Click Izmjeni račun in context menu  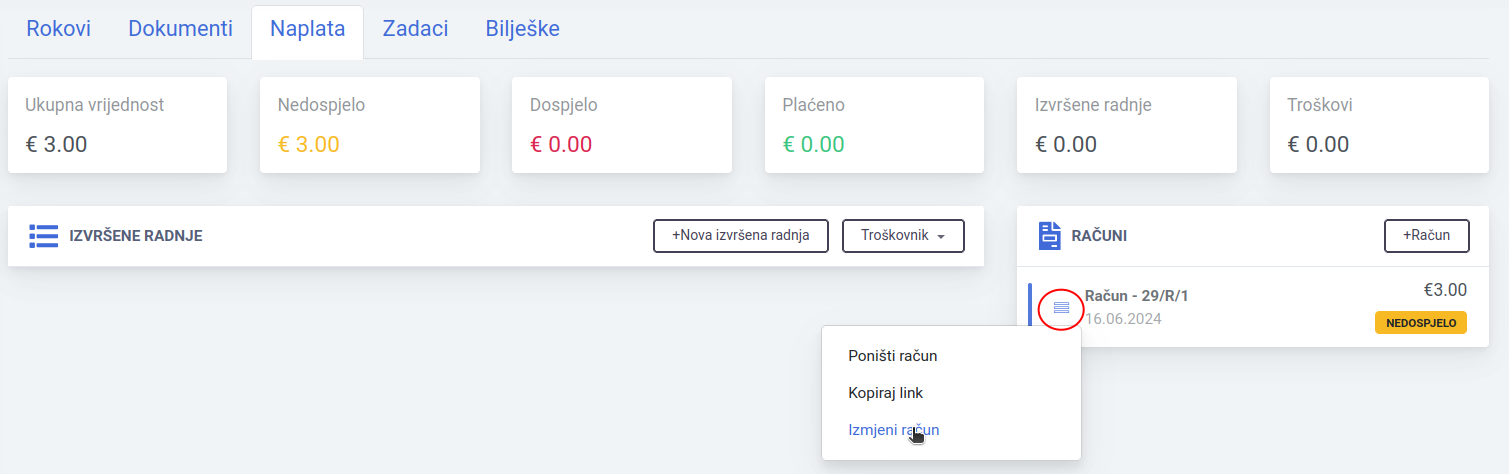point(893,430)
